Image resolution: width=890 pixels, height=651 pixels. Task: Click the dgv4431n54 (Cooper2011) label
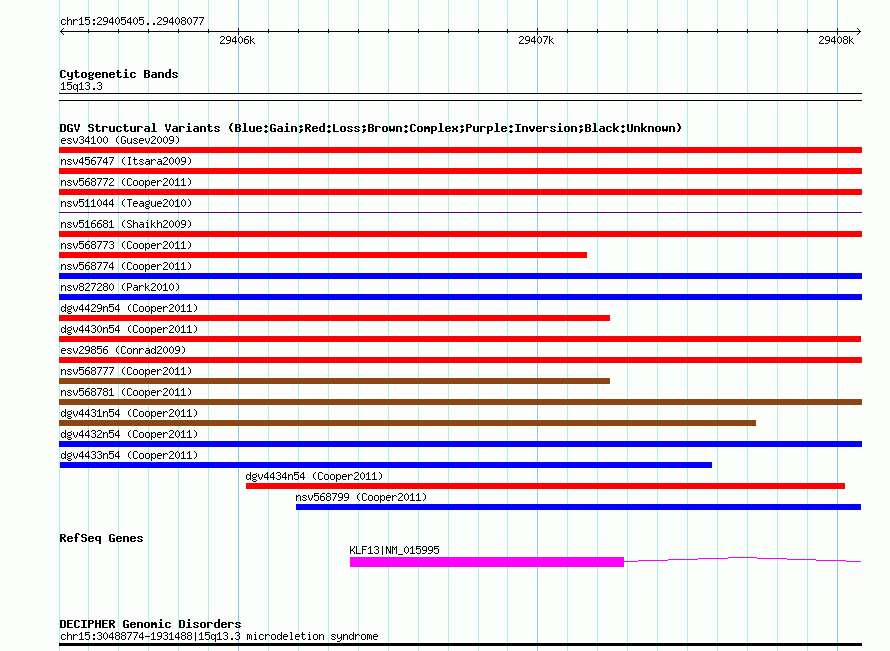tap(129, 413)
